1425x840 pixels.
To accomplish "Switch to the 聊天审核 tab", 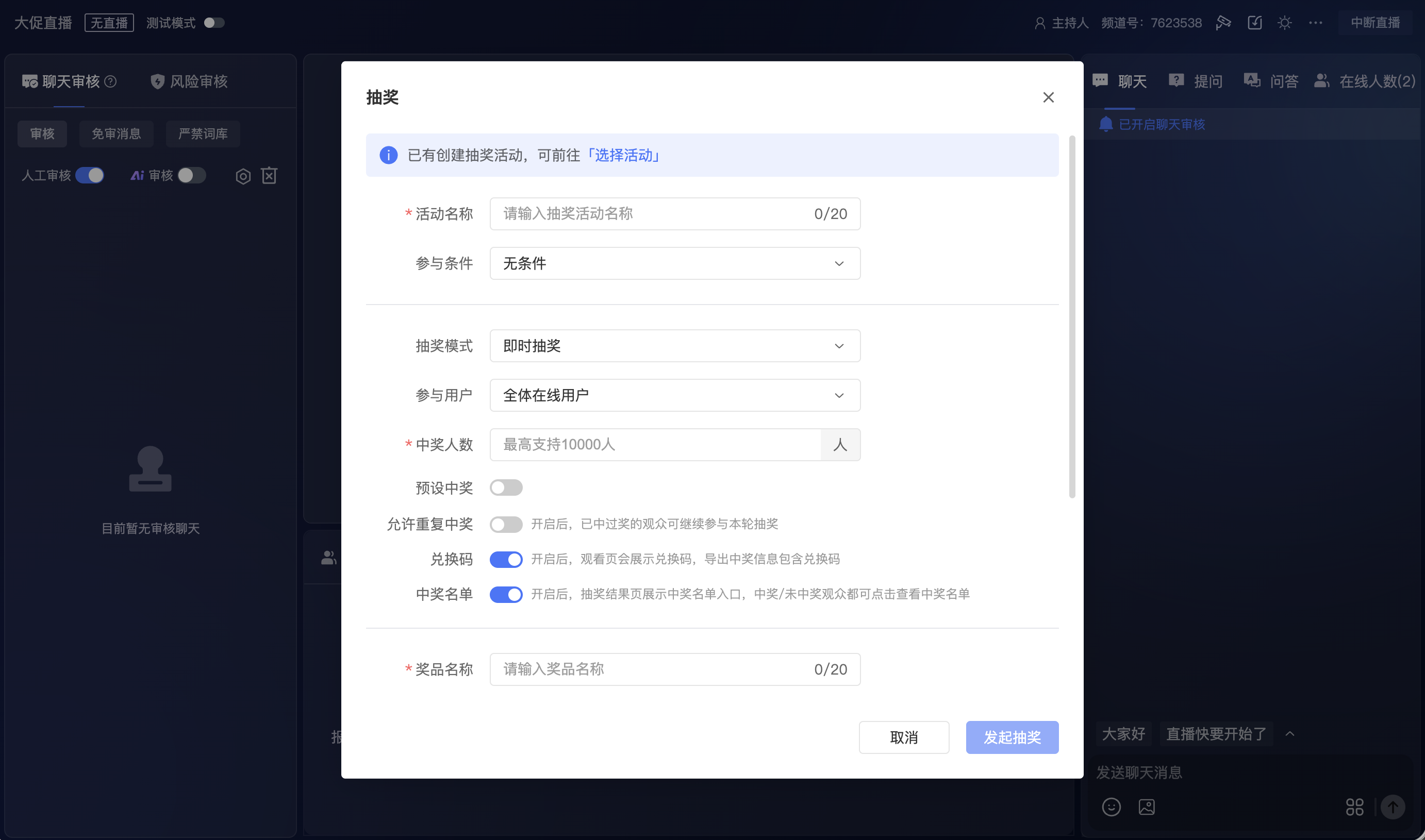I will pyautogui.click(x=69, y=81).
